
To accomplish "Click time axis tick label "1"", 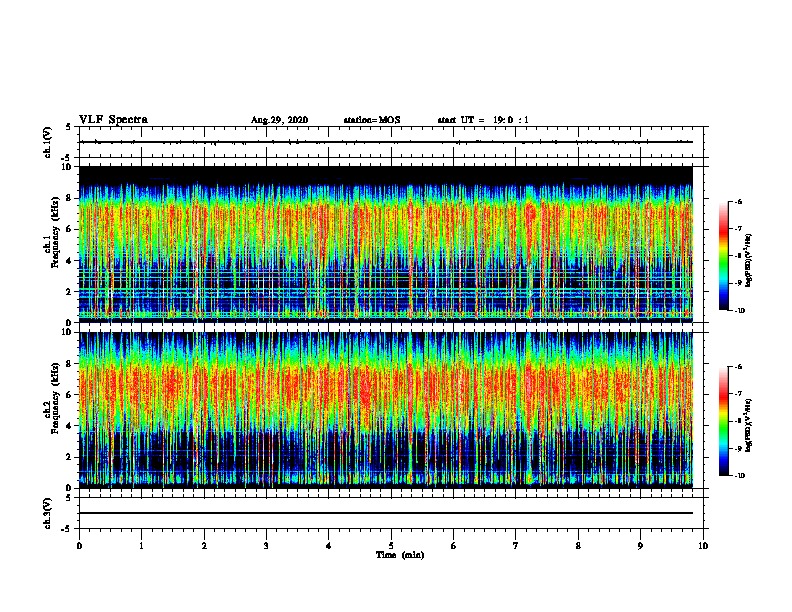I will point(141,546).
